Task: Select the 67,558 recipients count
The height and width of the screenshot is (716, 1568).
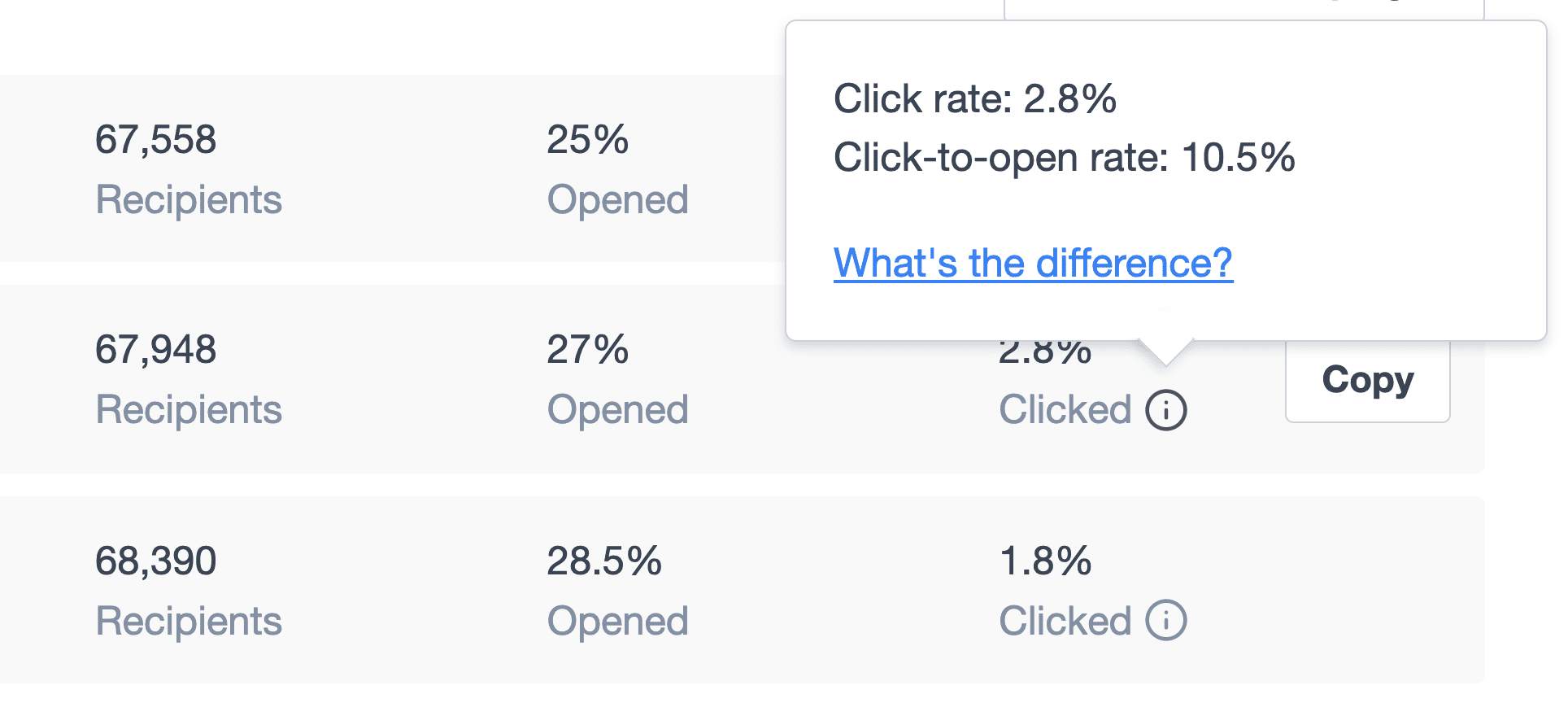Action: point(156,140)
